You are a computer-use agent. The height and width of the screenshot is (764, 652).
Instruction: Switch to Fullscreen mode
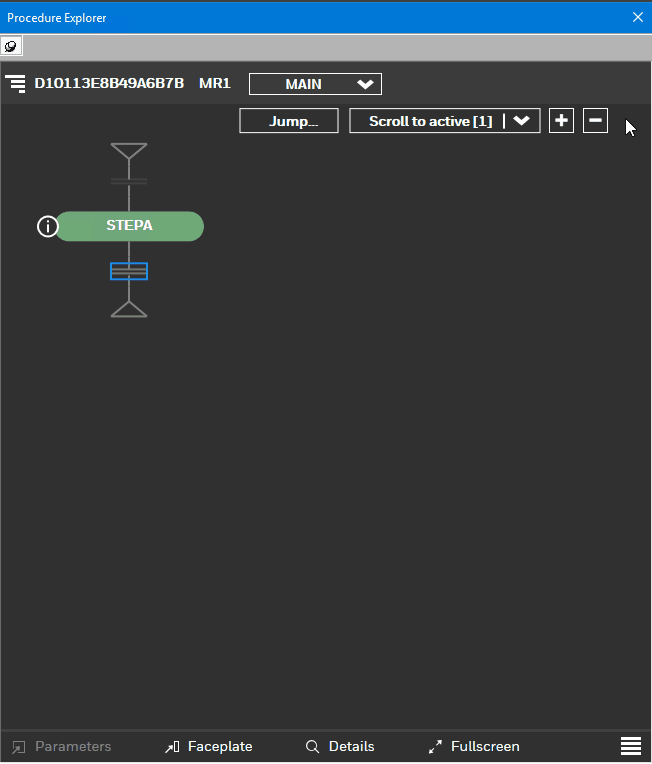click(x=474, y=746)
